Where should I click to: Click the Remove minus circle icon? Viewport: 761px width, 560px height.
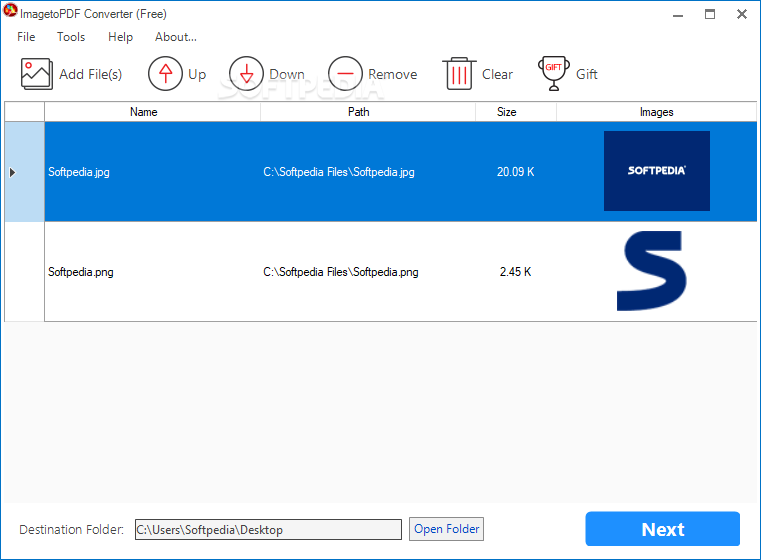345,74
